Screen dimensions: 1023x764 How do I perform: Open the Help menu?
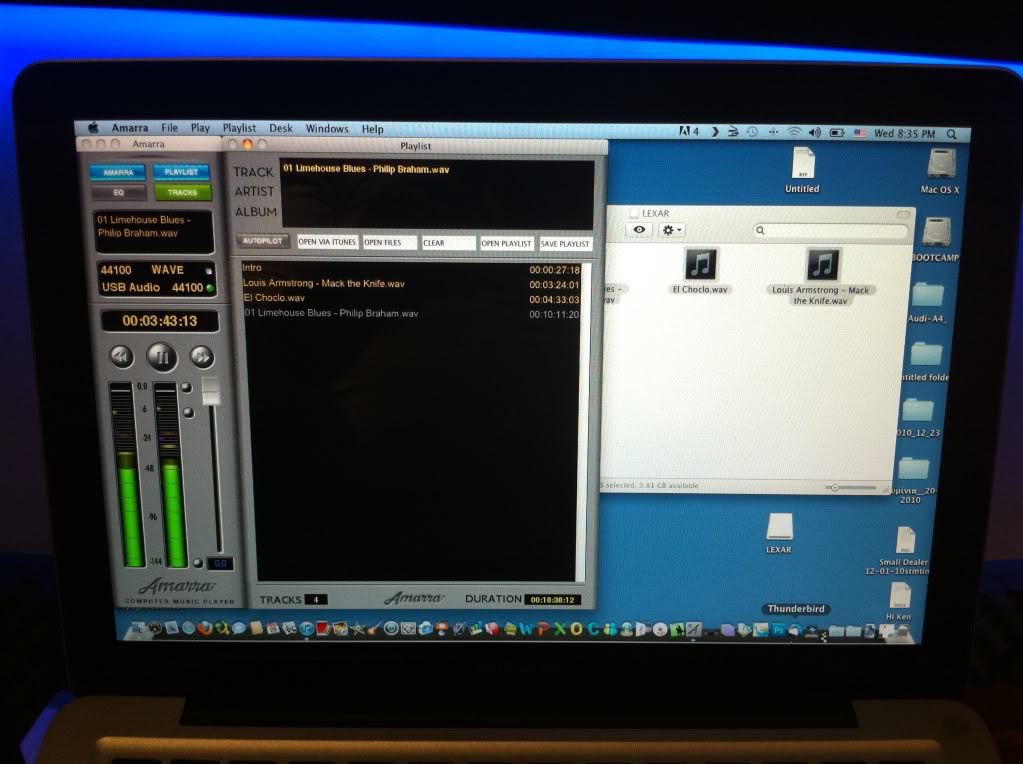tap(373, 129)
